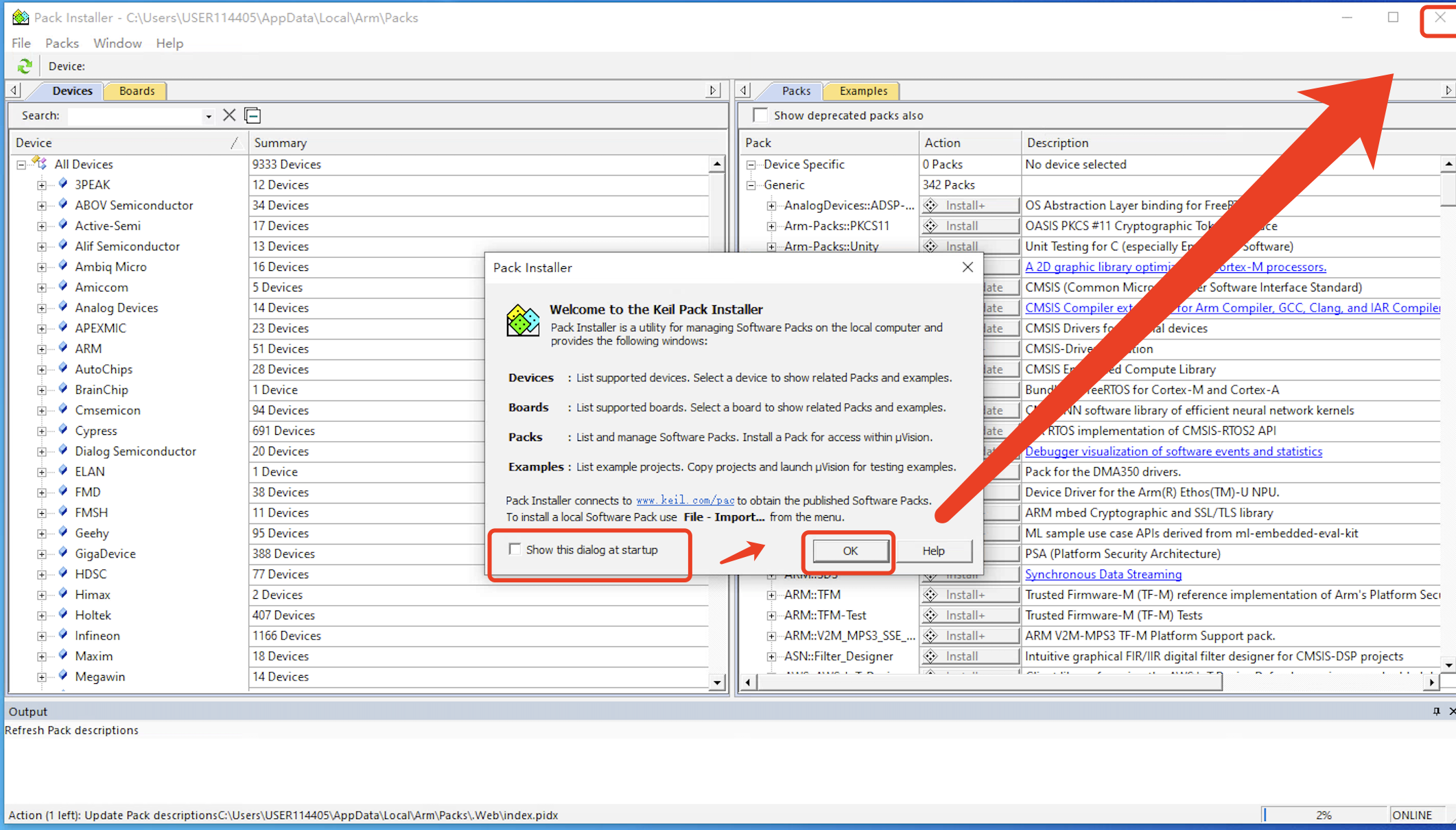Enable Show this dialog at startup
This screenshot has height=830, width=1456.
[x=515, y=549]
